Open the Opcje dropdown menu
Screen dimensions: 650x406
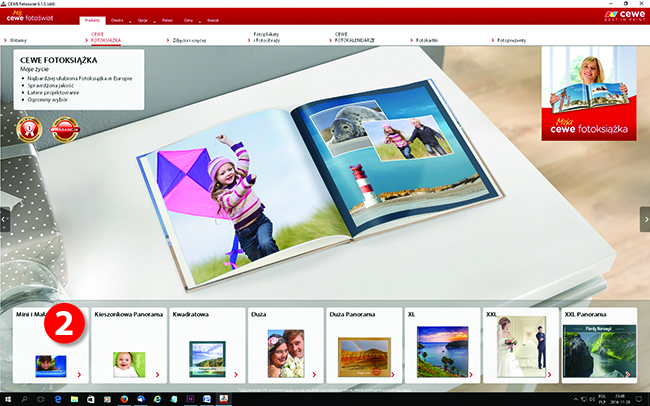[143, 19]
